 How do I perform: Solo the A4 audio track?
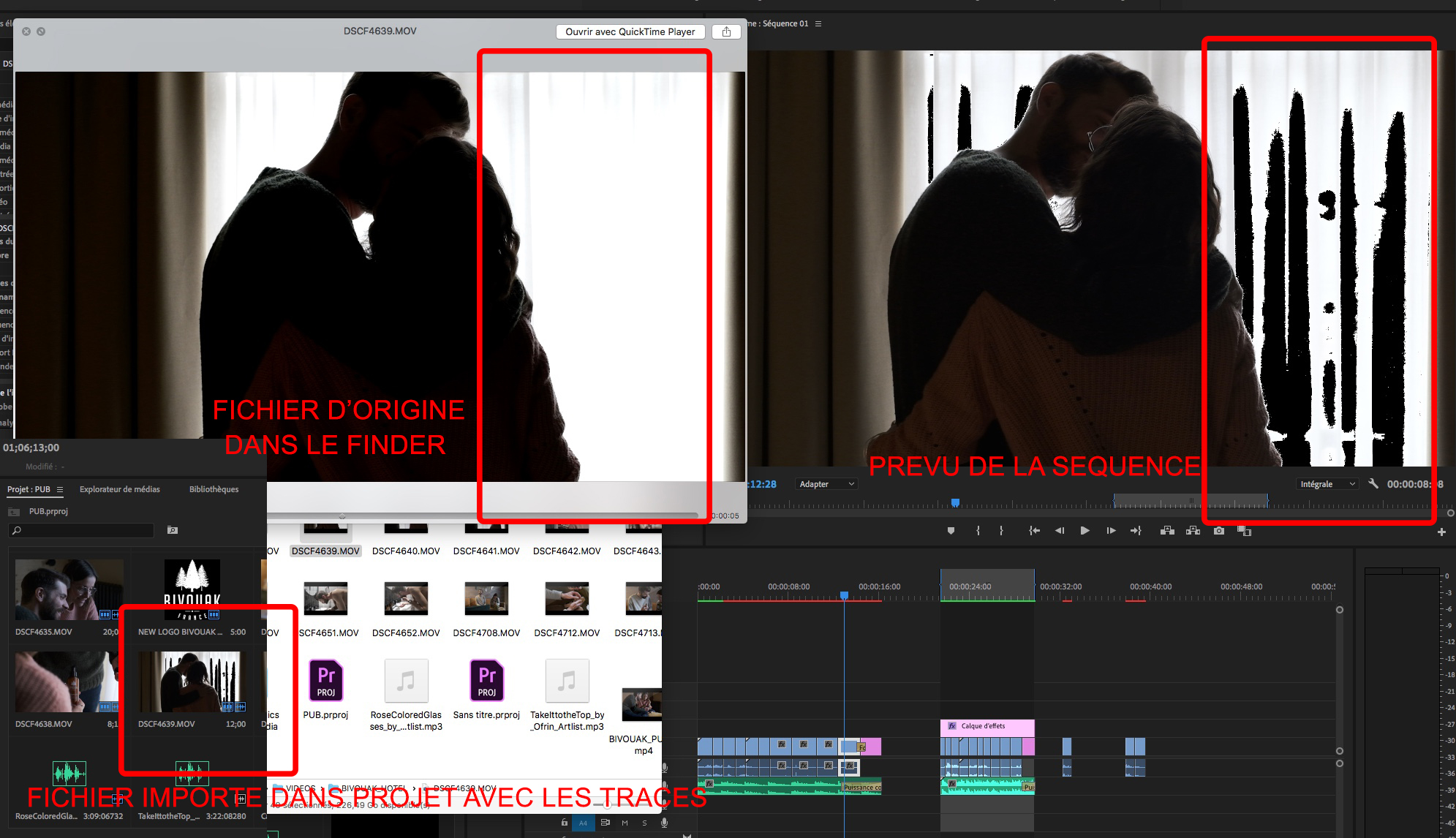coord(644,823)
